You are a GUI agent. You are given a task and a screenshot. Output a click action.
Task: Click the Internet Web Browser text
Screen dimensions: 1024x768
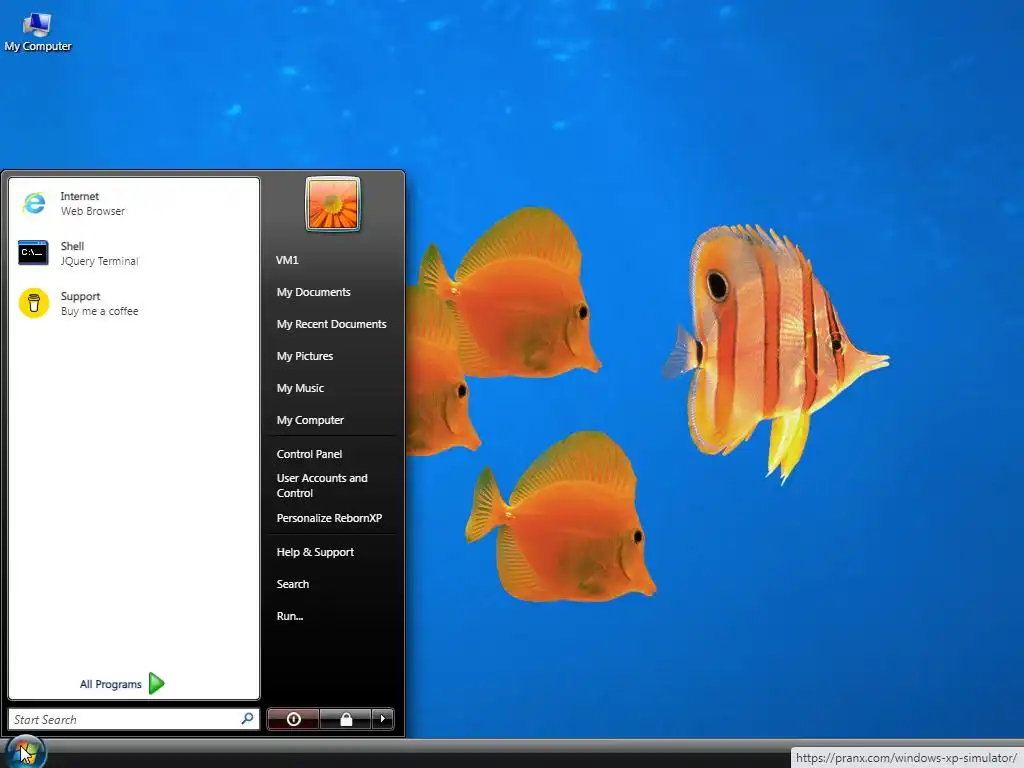[x=93, y=203]
